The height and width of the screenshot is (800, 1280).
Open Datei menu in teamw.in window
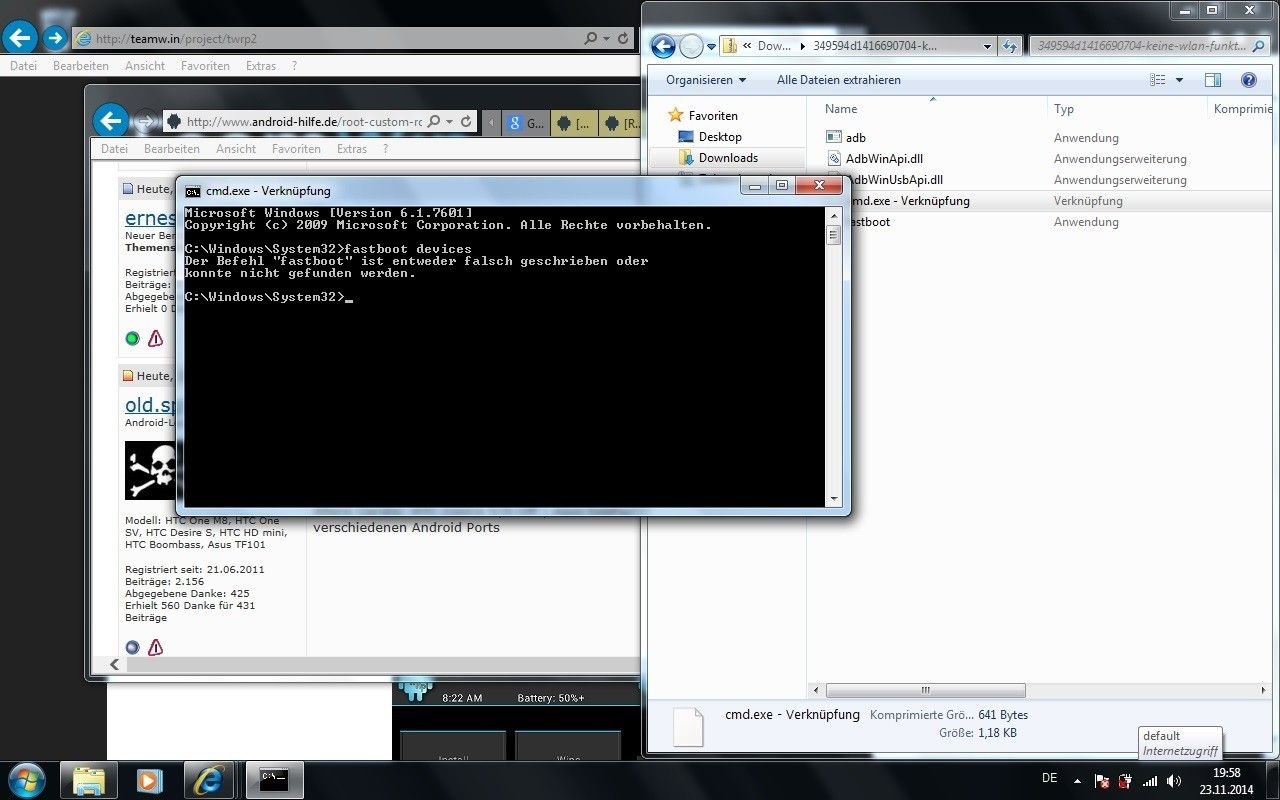[x=23, y=66]
